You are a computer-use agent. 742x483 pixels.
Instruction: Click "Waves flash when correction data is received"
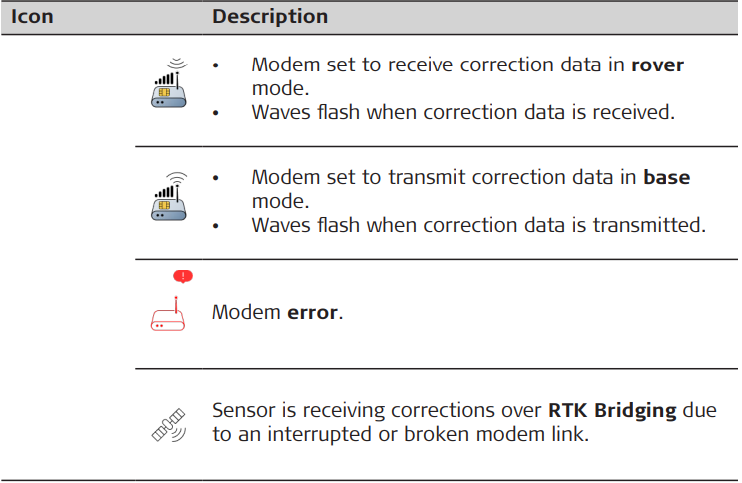pyautogui.click(x=463, y=112)
